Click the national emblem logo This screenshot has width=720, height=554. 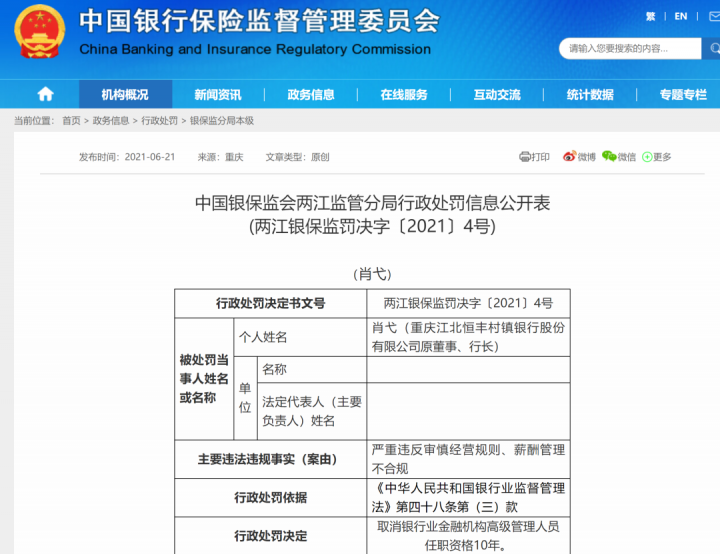click(x=39, y=31)
